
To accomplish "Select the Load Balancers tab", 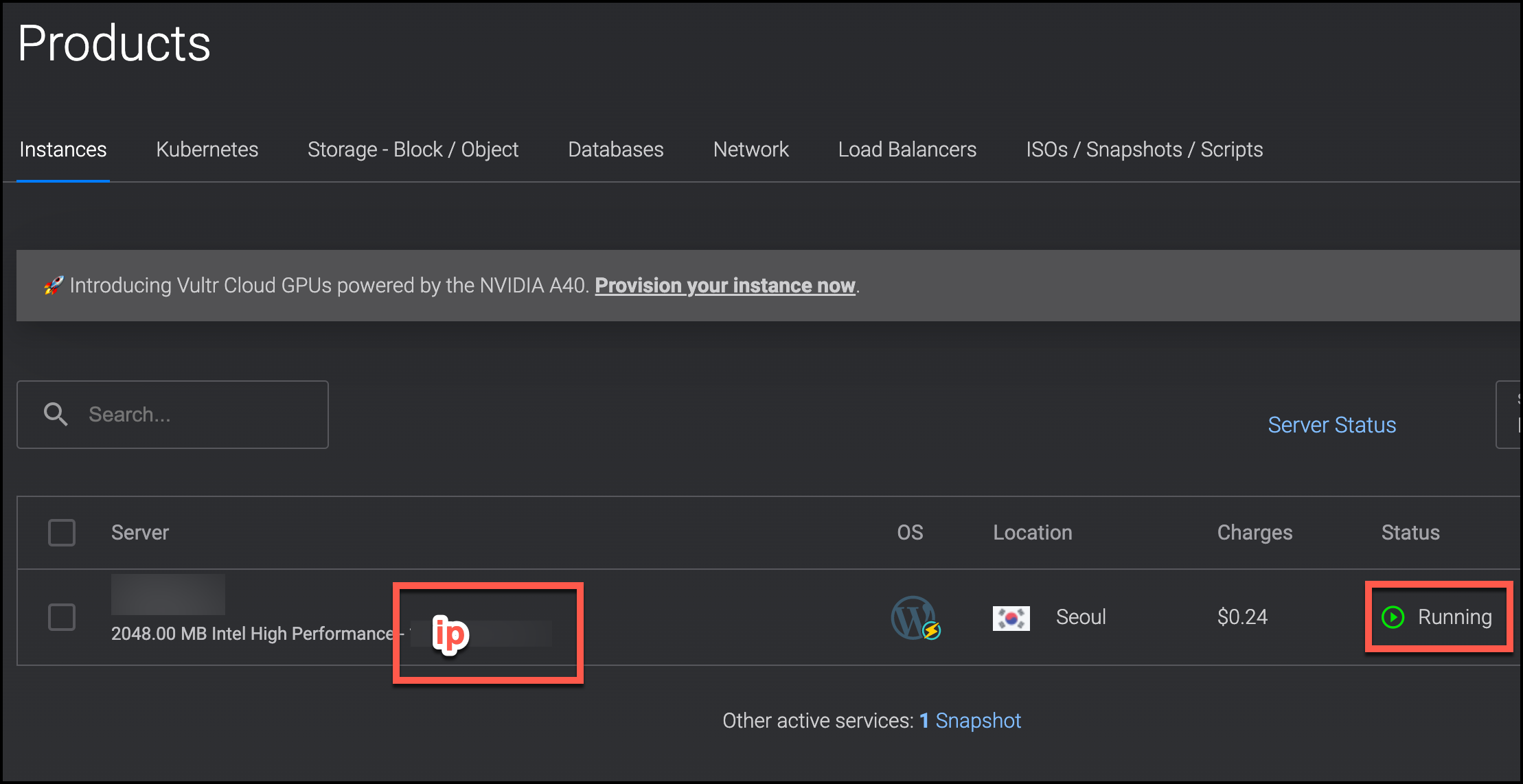I will 906,149.
